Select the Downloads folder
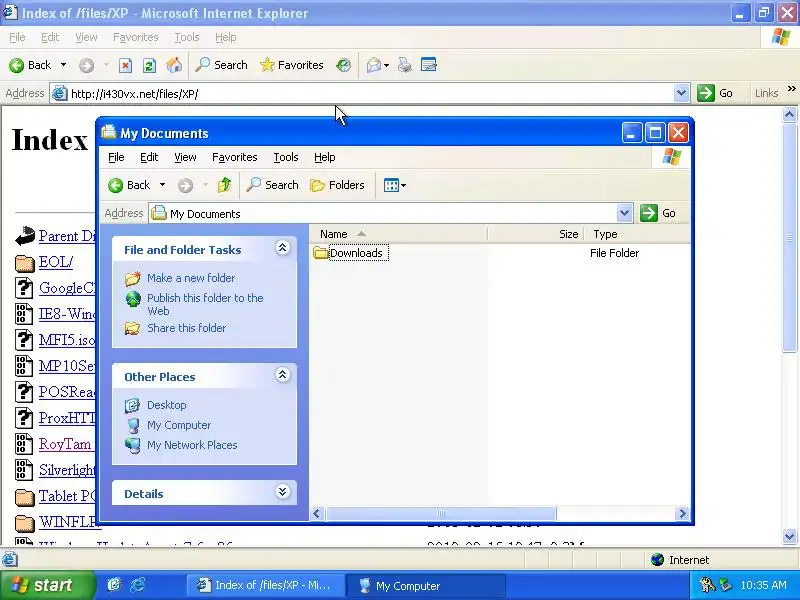Image resolution: width=800 pixels, height=600 pixels. point(350,253)
